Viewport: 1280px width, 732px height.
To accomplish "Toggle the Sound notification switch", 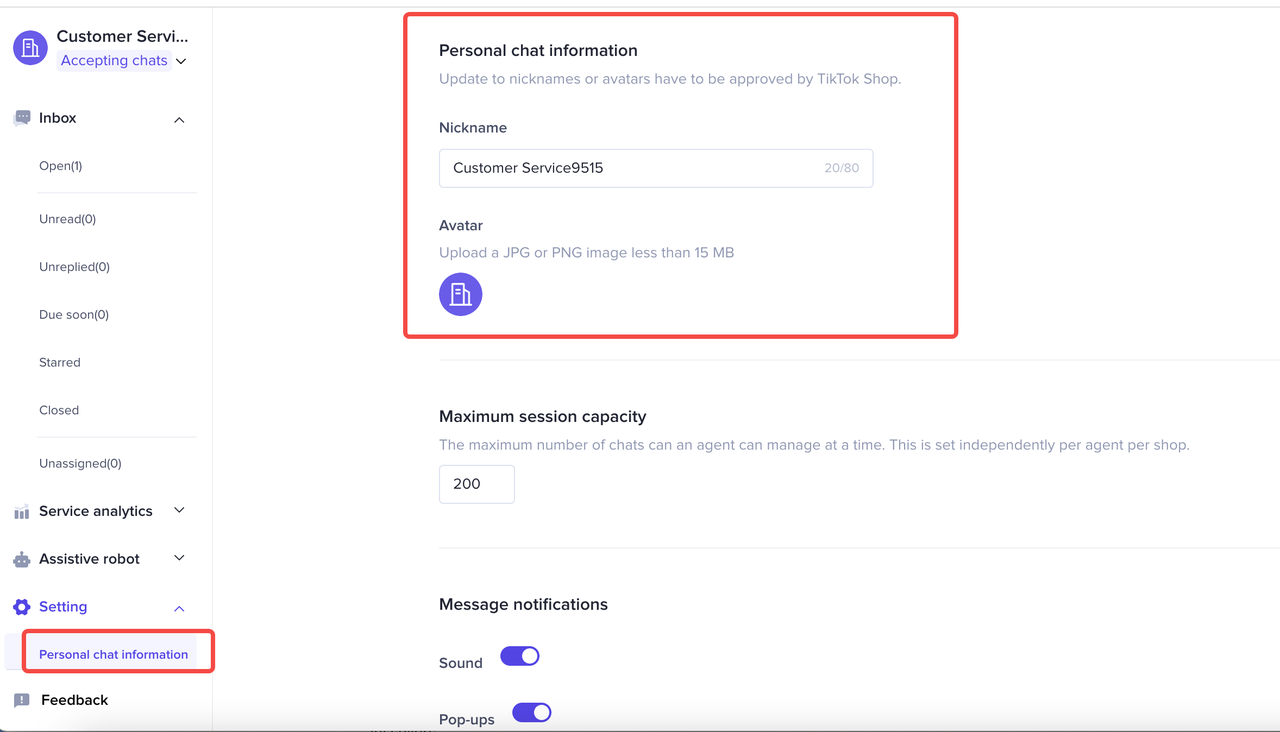I will click(520, 656).
